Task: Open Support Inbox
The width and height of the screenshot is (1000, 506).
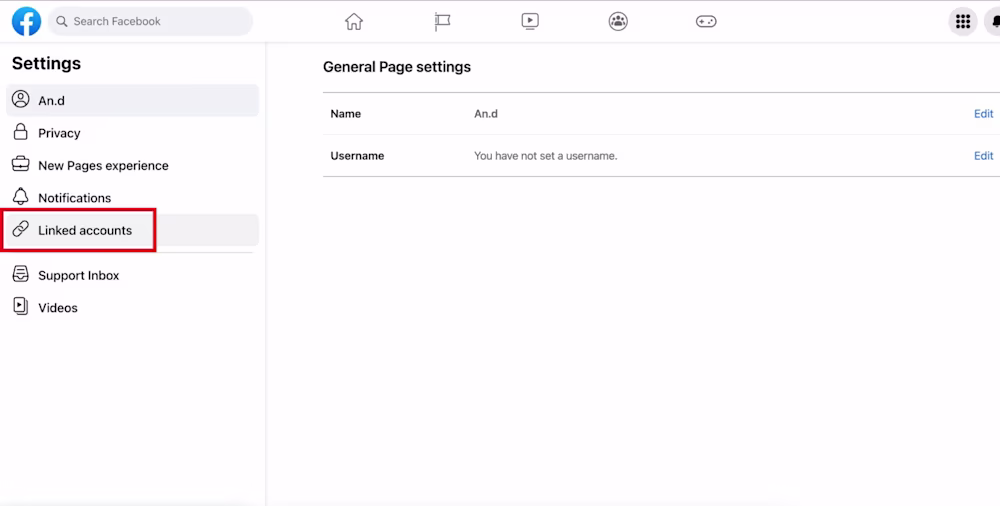Action: pyautogui.click(x=133, y=275)
